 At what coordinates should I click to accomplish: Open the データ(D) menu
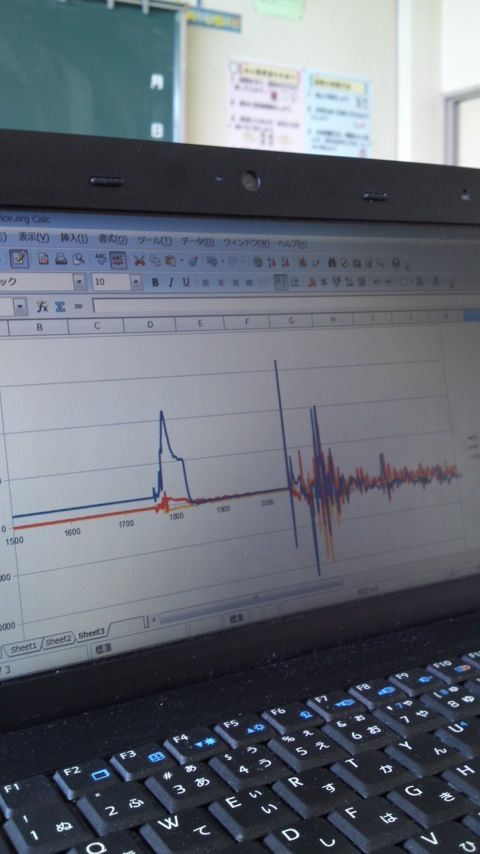tap(197, 241)
